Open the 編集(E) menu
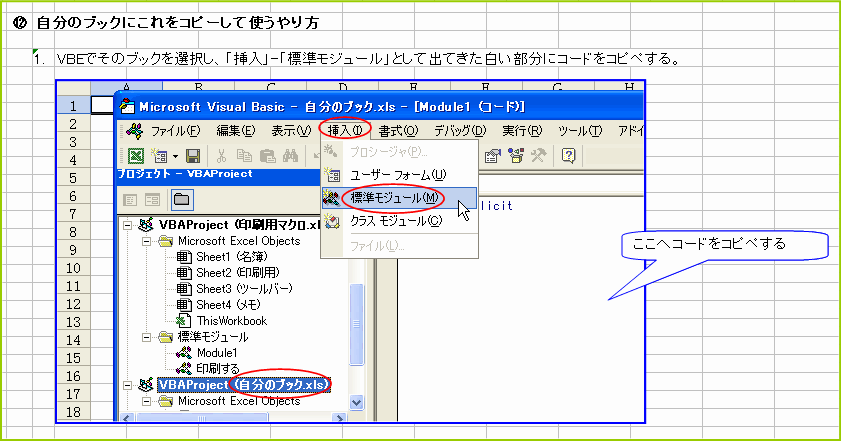The width and height of the screenshot is (841, 441). [235, 130]
